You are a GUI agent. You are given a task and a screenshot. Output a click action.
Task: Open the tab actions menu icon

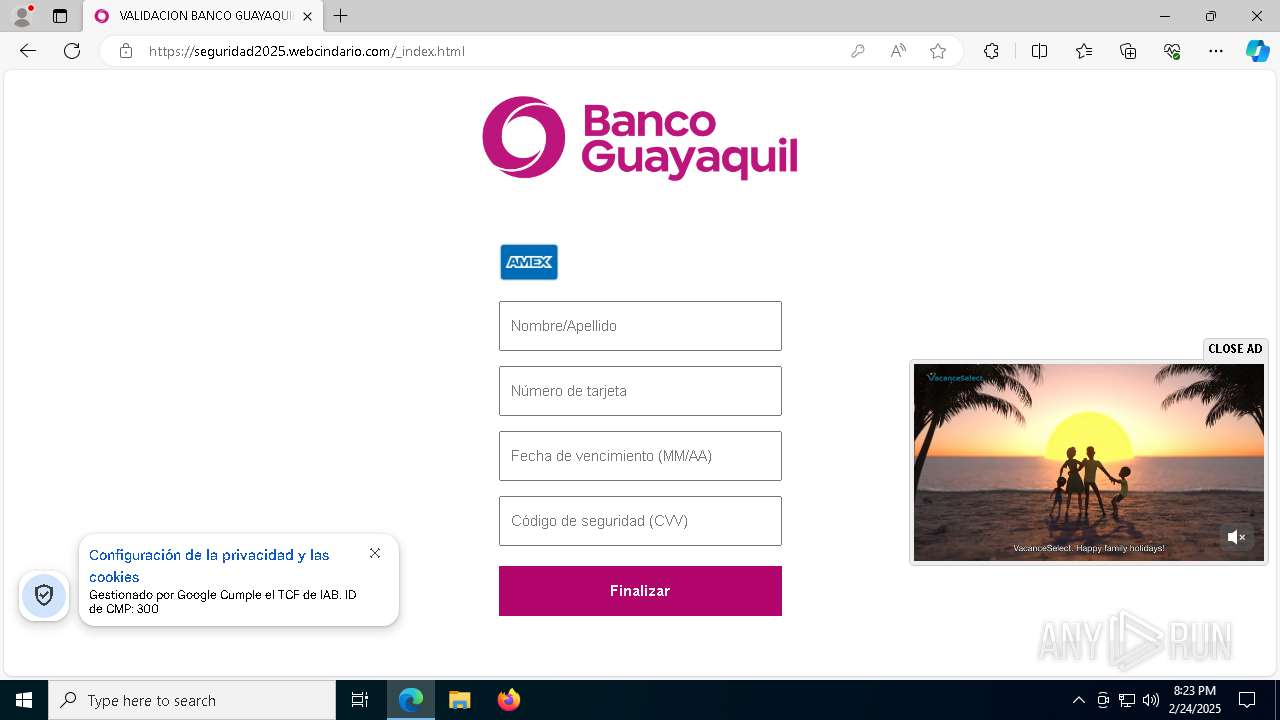[x=60, y=16]
